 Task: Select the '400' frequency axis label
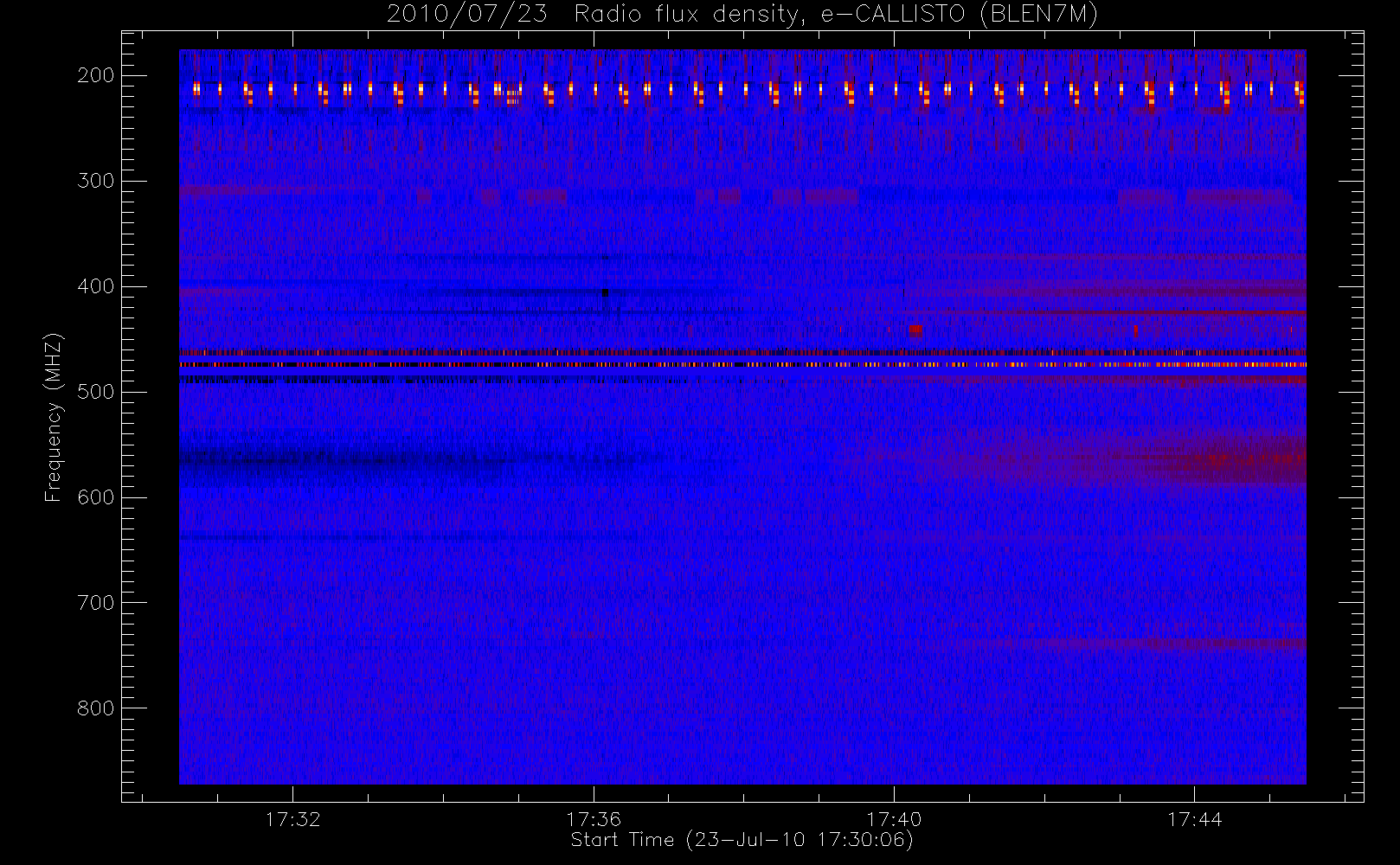95,286
